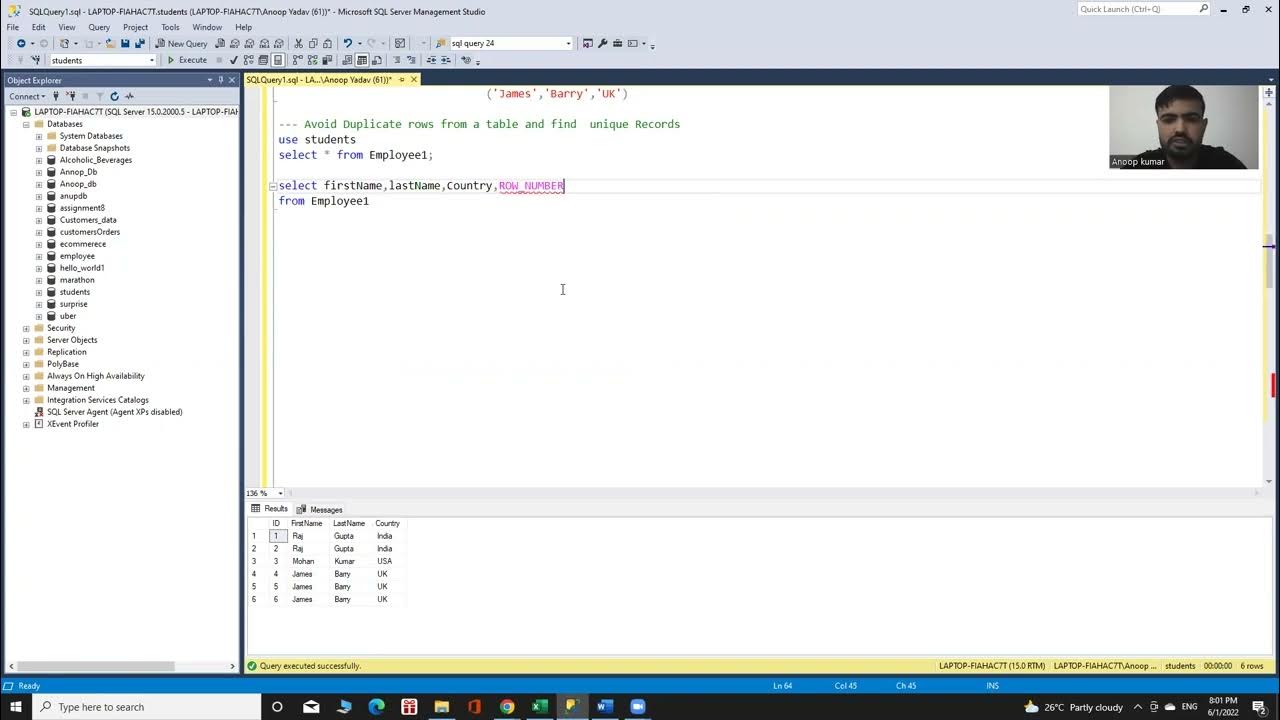Select SQL Server Agent node

pyautogui.click(x=114, y=412)
